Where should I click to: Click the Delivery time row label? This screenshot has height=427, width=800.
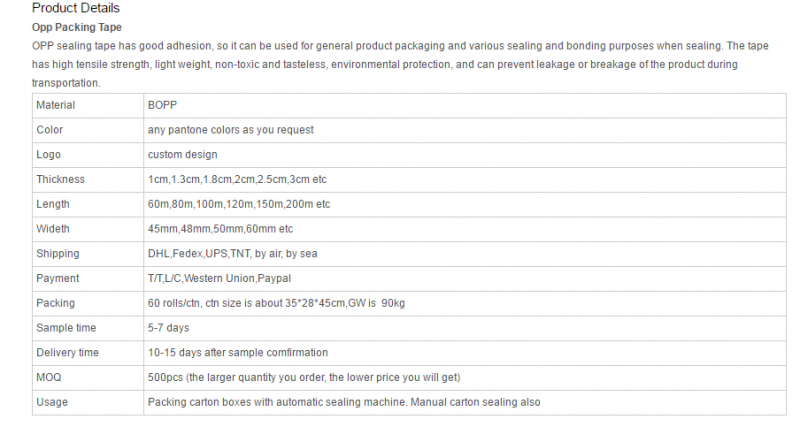click(x=67, y=353)
